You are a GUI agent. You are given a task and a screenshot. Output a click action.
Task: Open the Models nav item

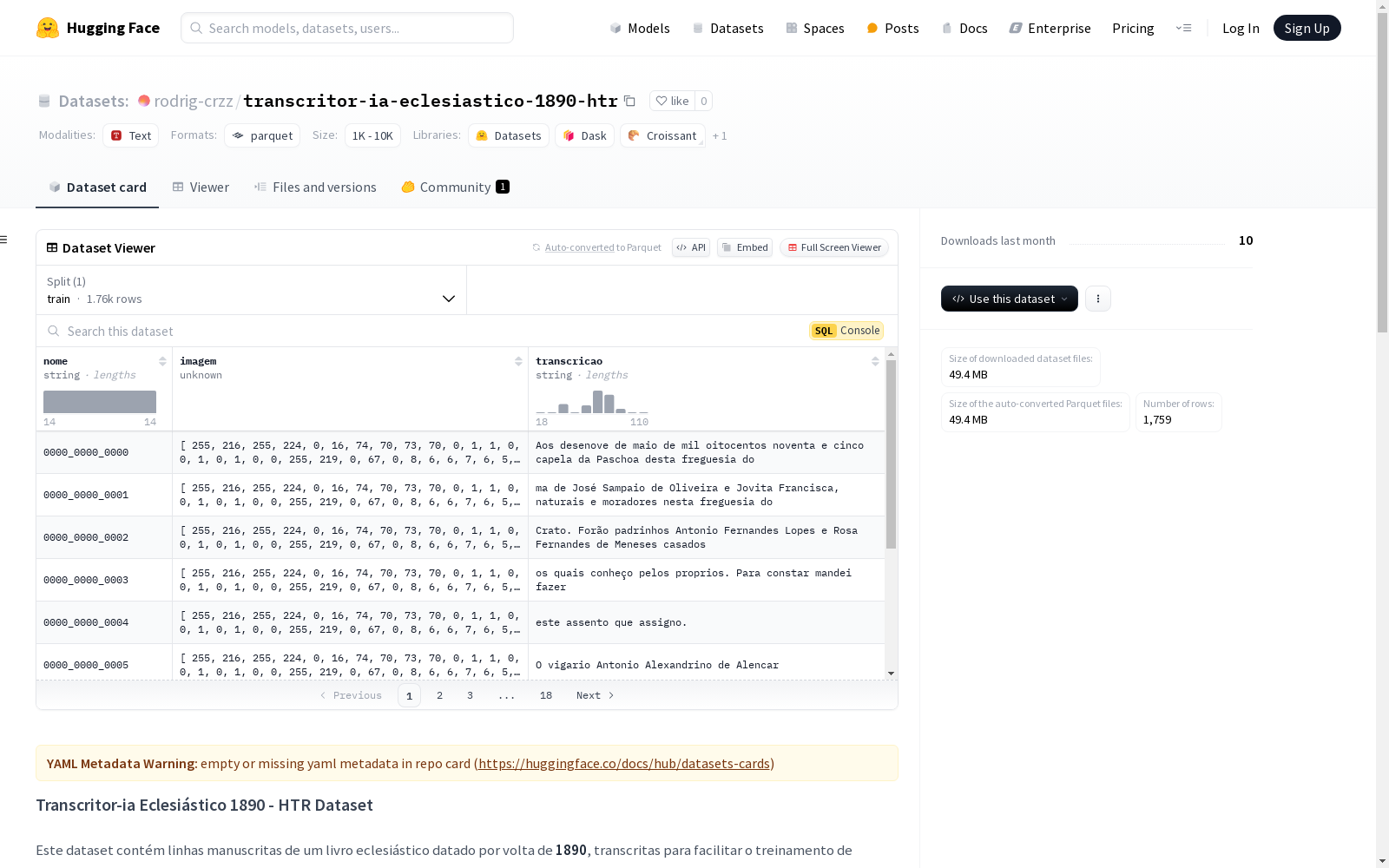pos(640,28)
